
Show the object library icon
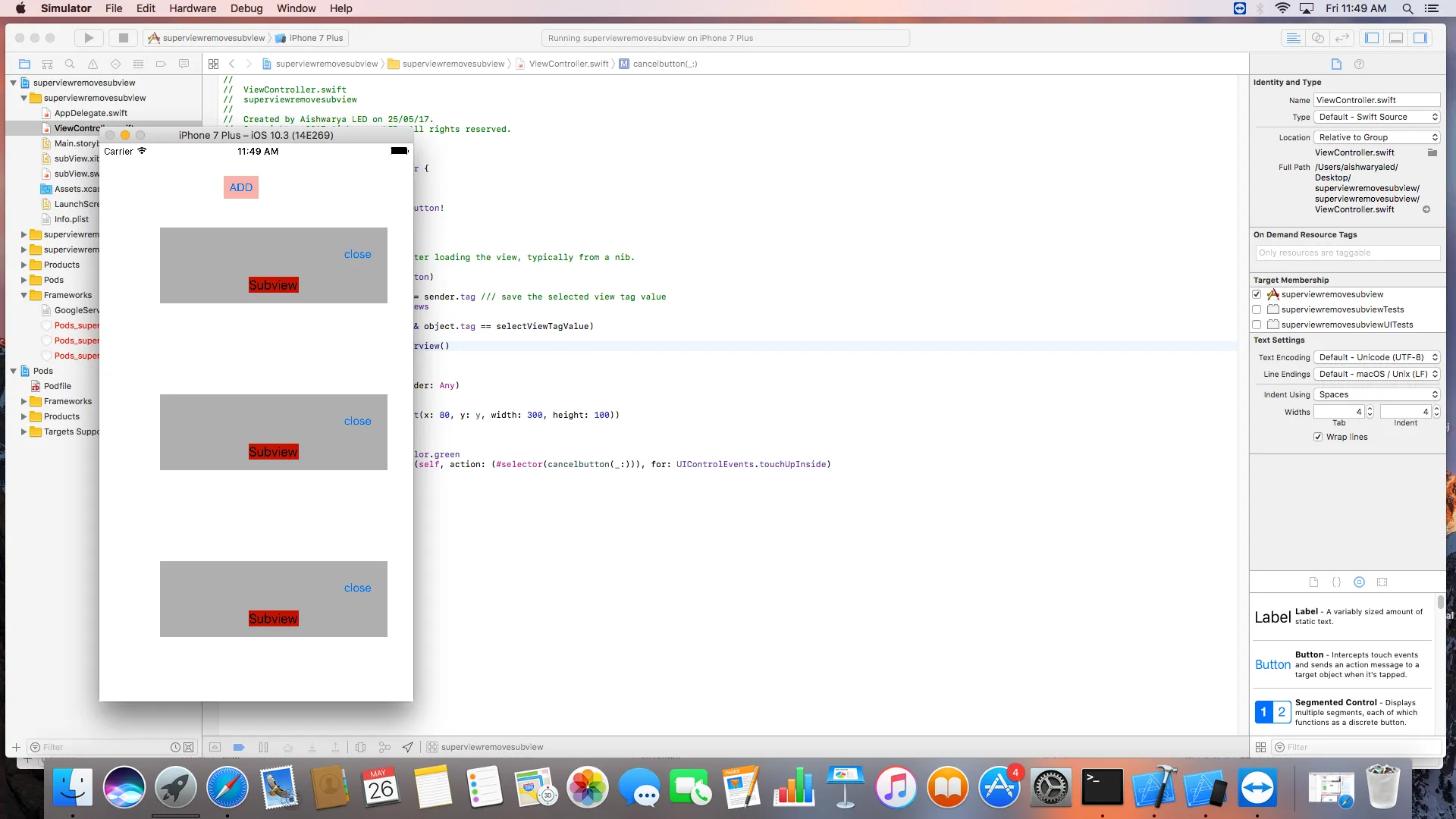click(x=1359, y=582)
